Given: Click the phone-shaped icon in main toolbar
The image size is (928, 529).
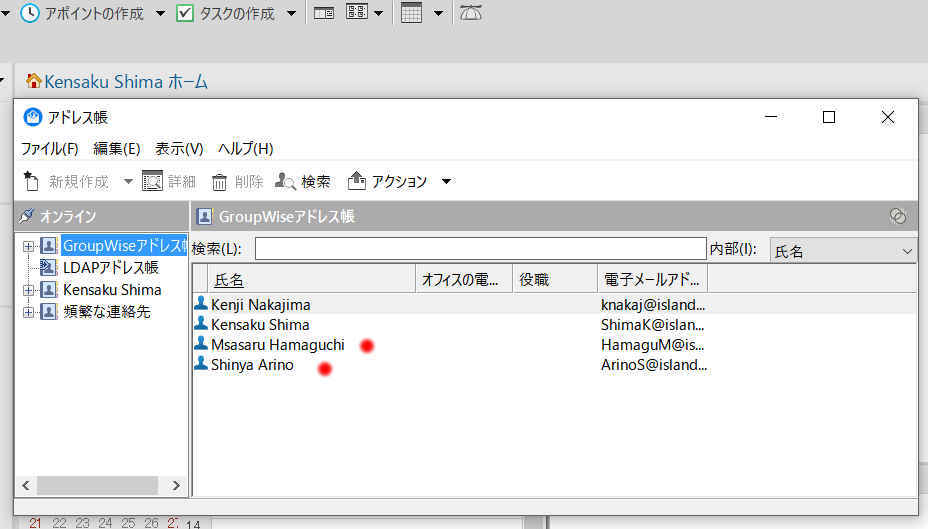Looking at the screenshot, I should point(471,12).
